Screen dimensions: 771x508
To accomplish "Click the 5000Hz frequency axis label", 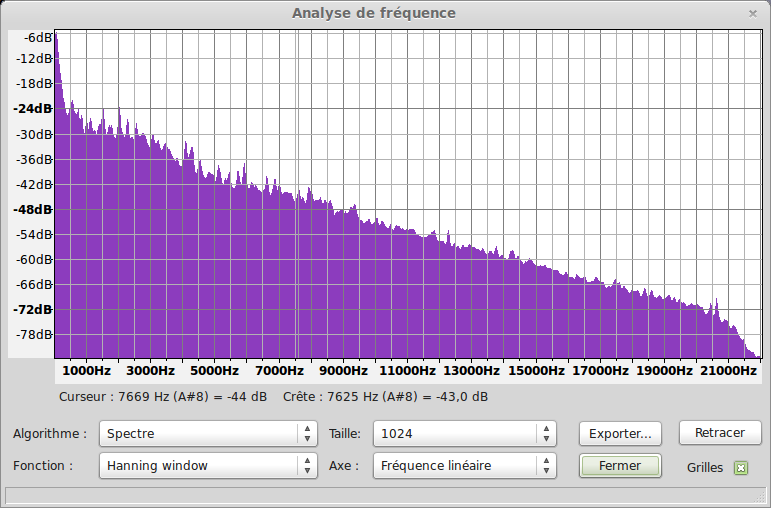I will click(x=214, y=371).
